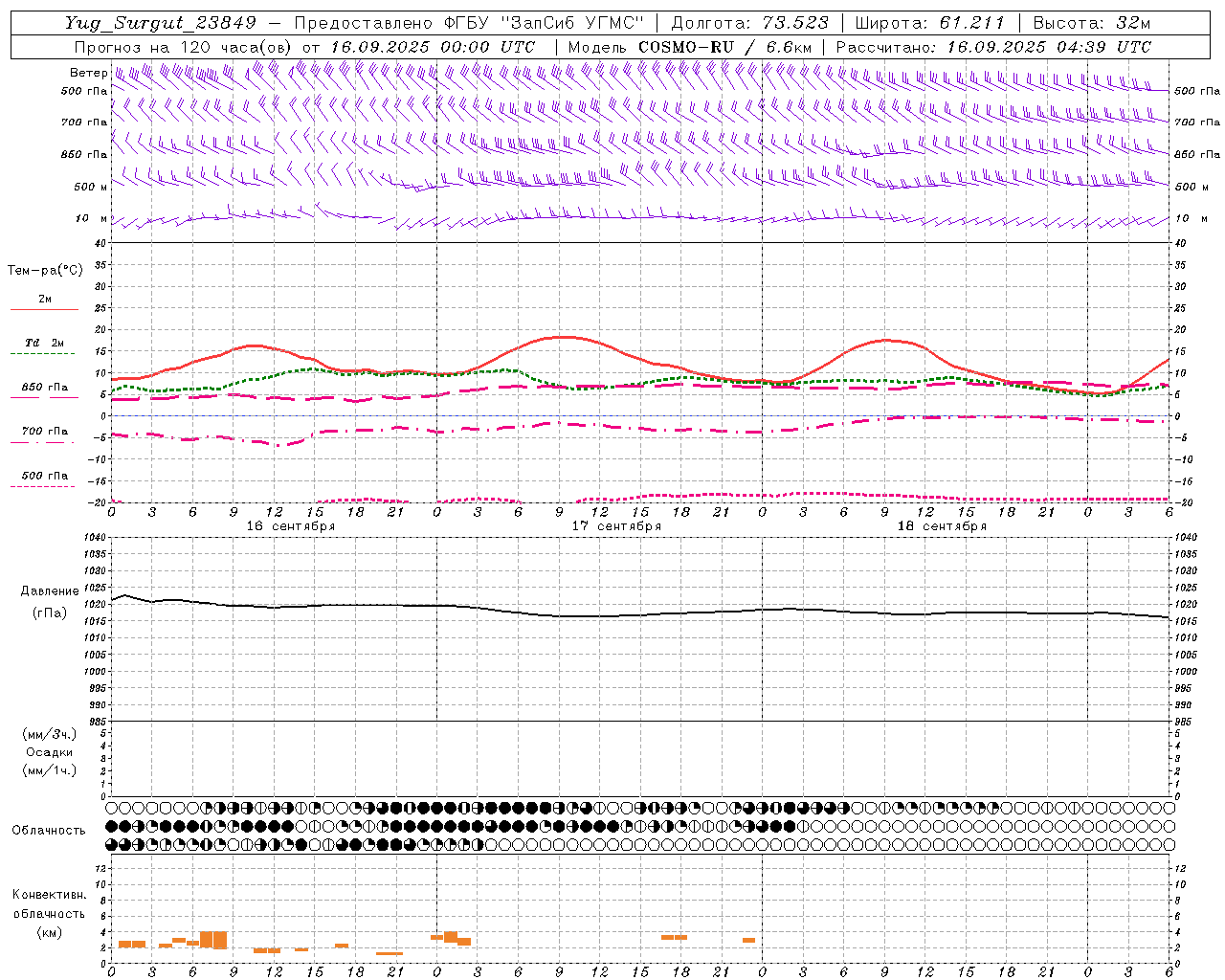The image size is (1225, 980).
Task: Click the (км) unit label
Action: pos(50,932)
